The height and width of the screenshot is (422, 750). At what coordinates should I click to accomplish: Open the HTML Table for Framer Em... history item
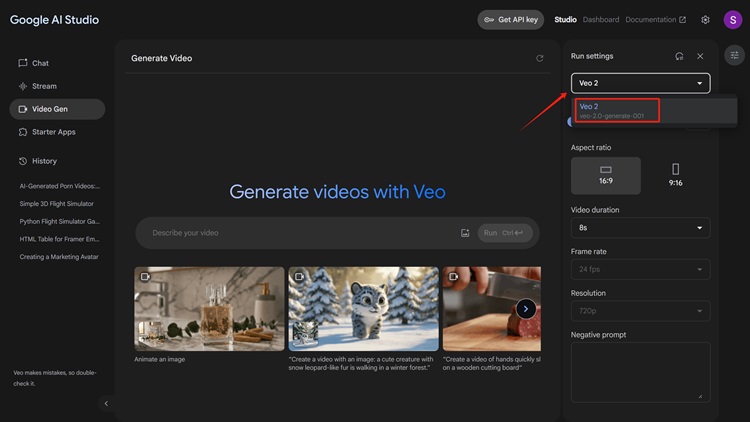pos(59,239)
